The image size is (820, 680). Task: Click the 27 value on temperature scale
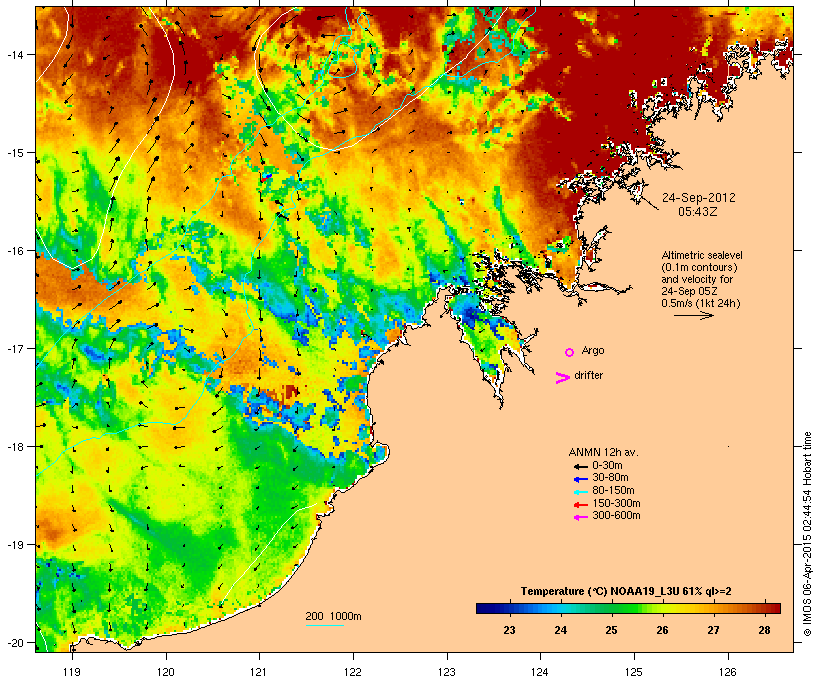pos(713,630)
